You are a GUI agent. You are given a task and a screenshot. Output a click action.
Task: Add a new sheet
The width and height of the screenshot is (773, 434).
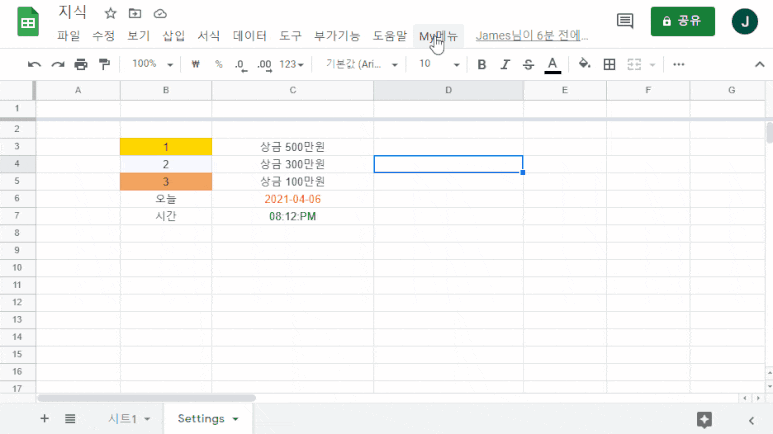pyautogui.click(x=44, y=419)
